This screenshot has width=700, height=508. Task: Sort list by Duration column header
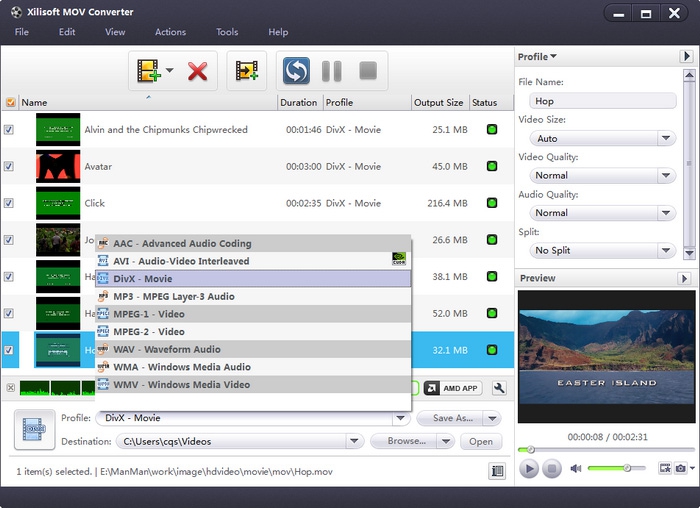(298, 103)
